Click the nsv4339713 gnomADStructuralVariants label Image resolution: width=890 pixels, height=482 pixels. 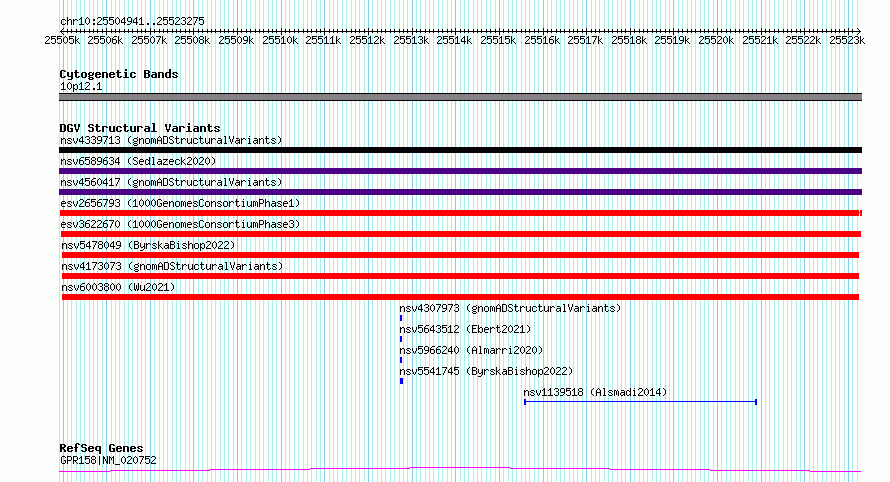[x=171, y=140]
